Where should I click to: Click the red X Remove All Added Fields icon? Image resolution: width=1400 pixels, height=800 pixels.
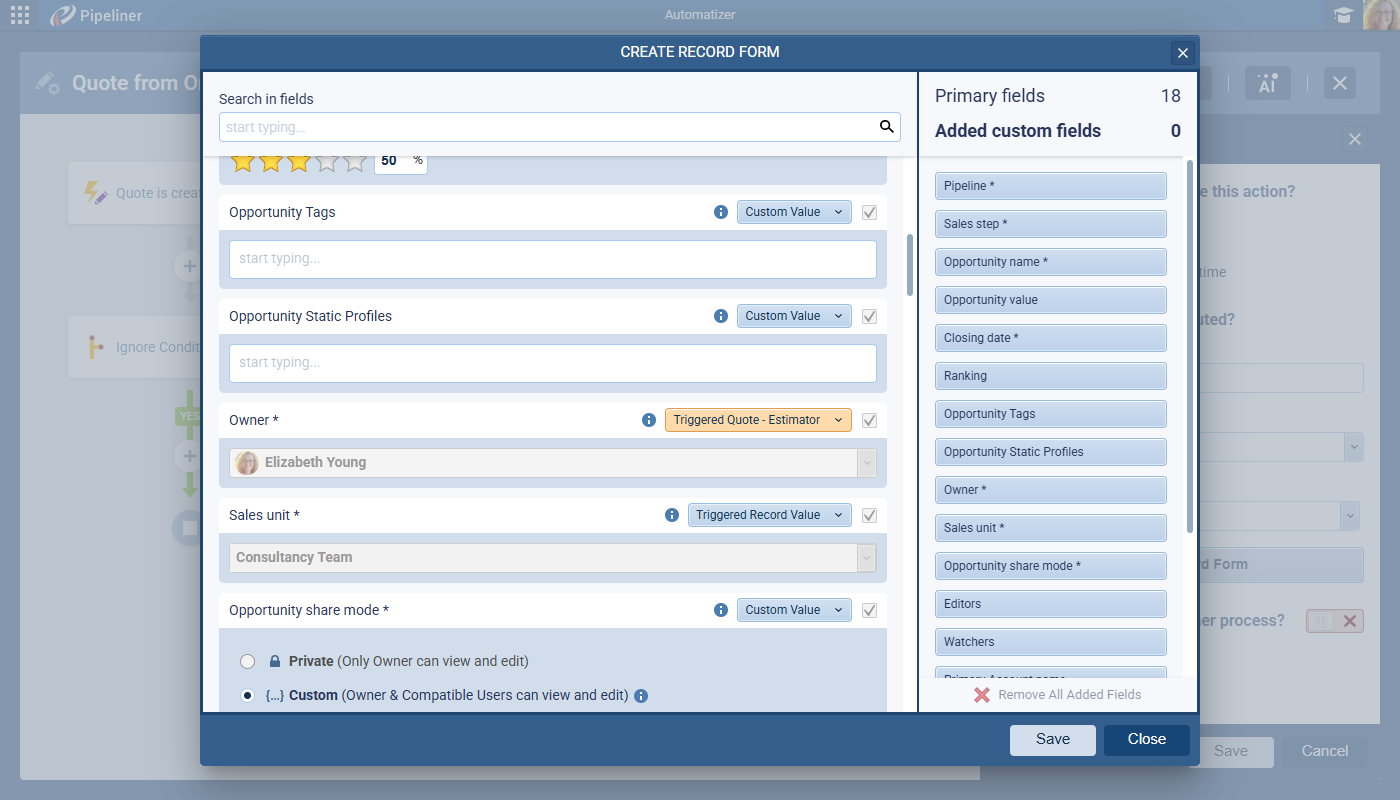(982, 694)
